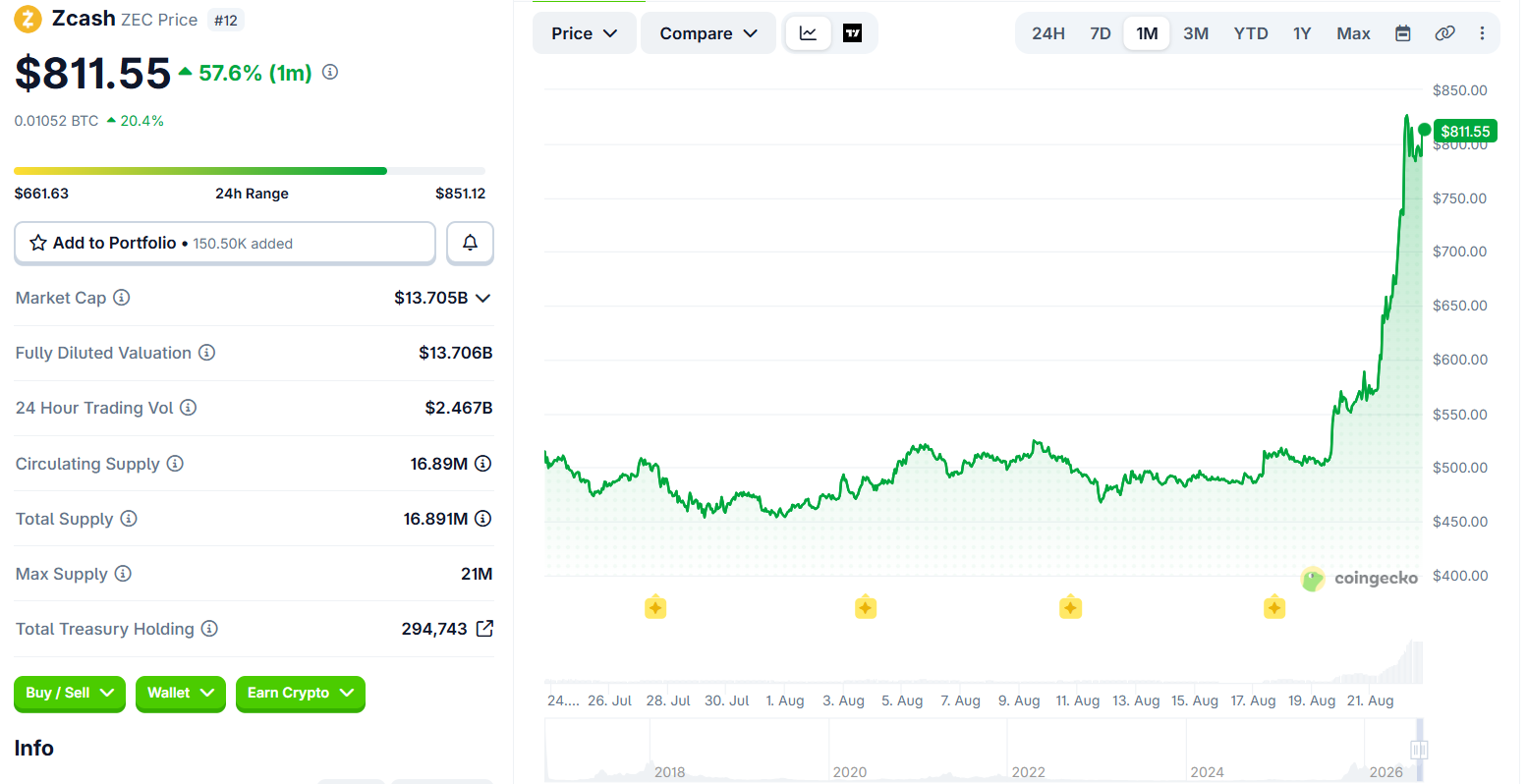Viewport: 1527px width, 784px height.
Task: Open the Compare dropdown
Action: [708, 33]
